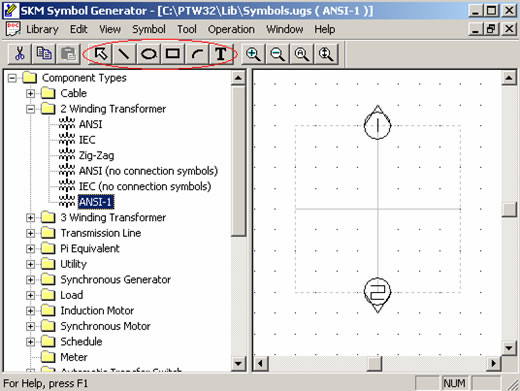Select the Arc drawing tool

pyautogui.click(x=197, y=54)
